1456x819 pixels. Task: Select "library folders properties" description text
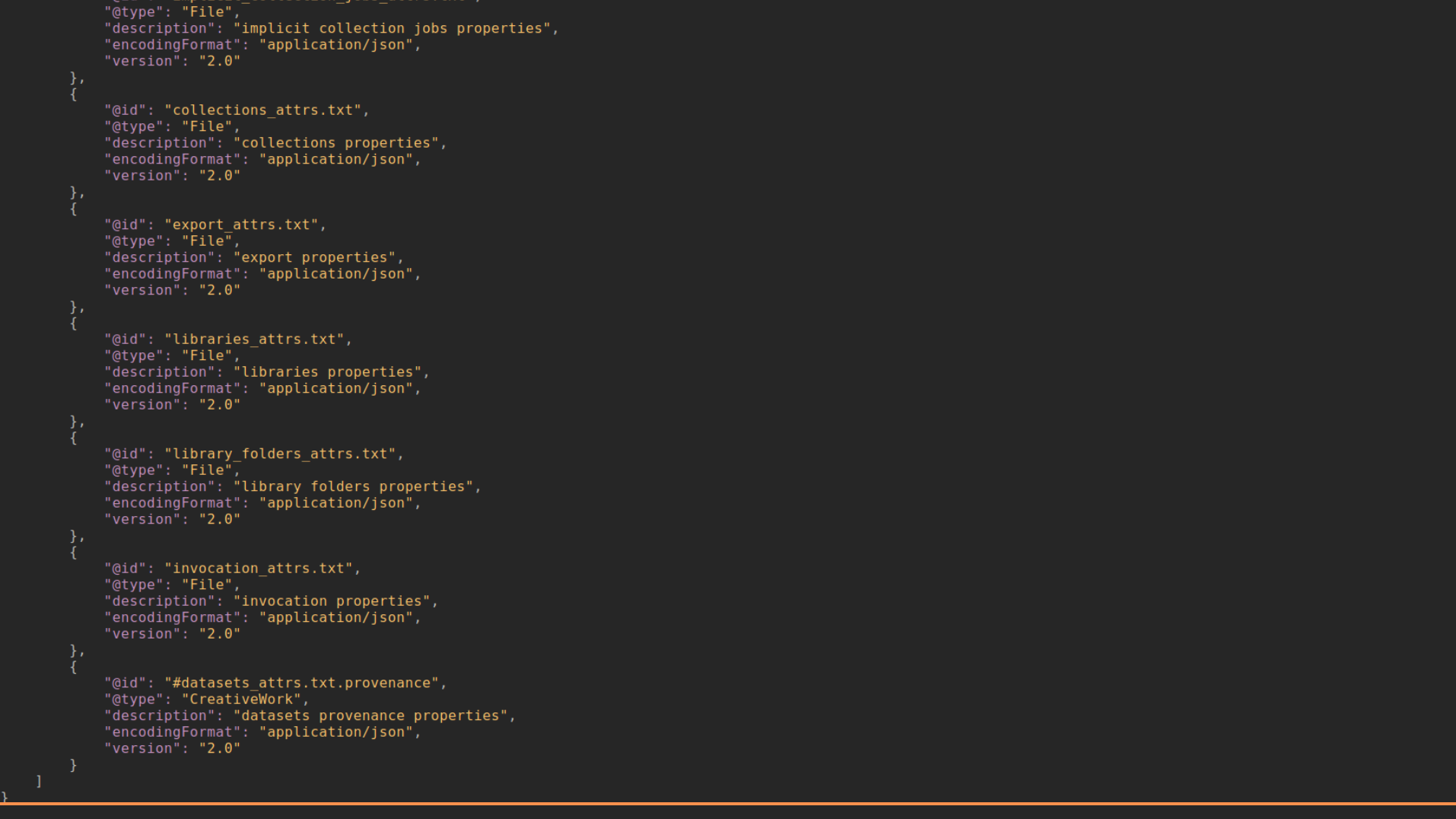click(354, 487)
